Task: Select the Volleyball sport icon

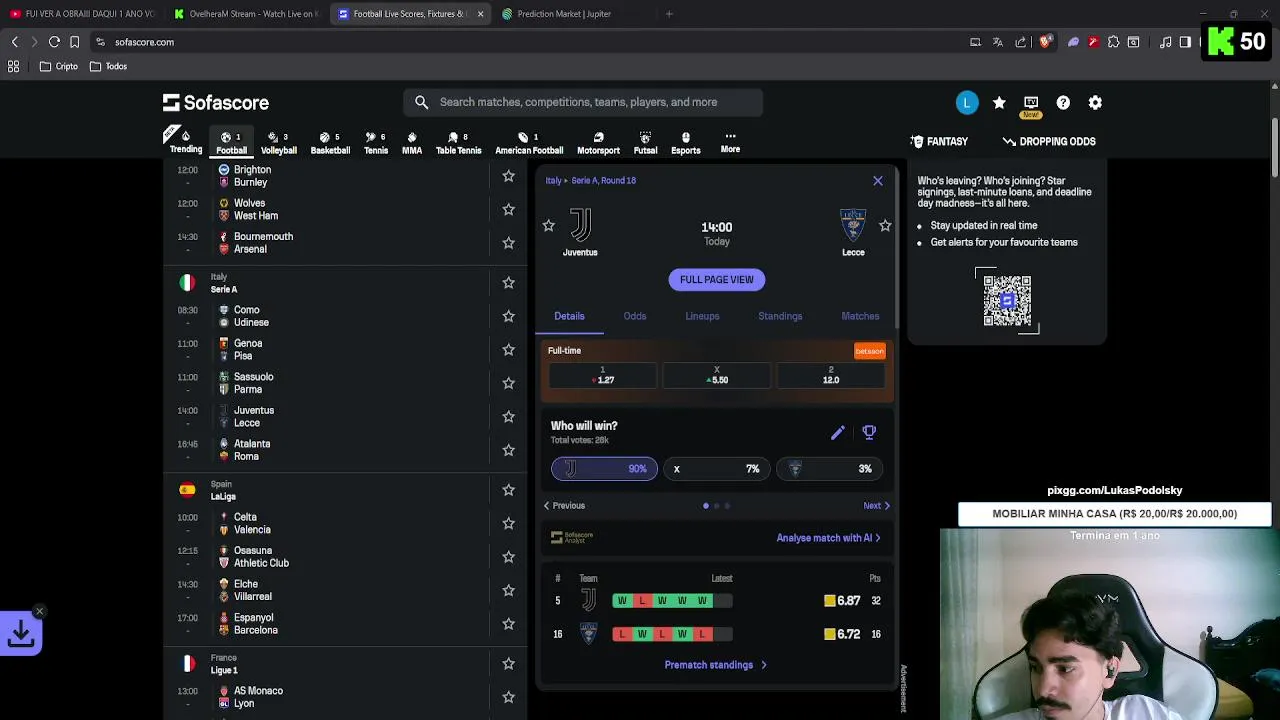Action: tap(279, 143)
